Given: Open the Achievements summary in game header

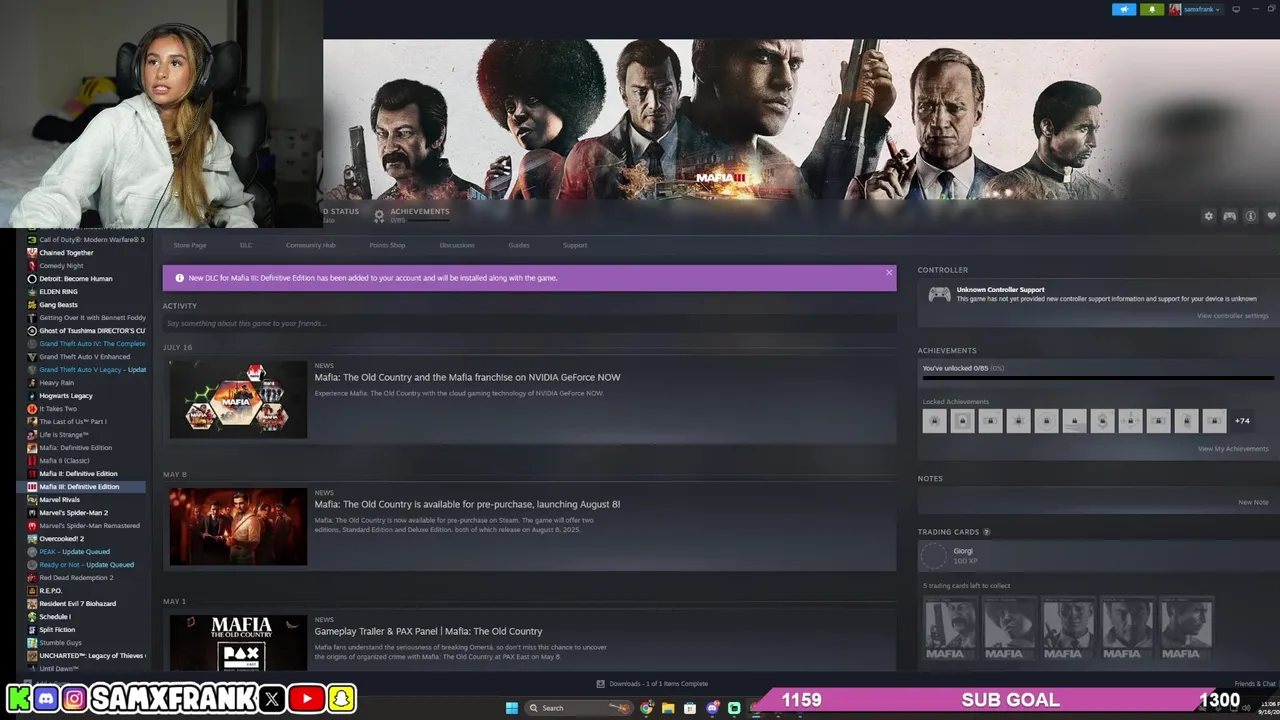Looking at the screenshot, I should point(411,214).
